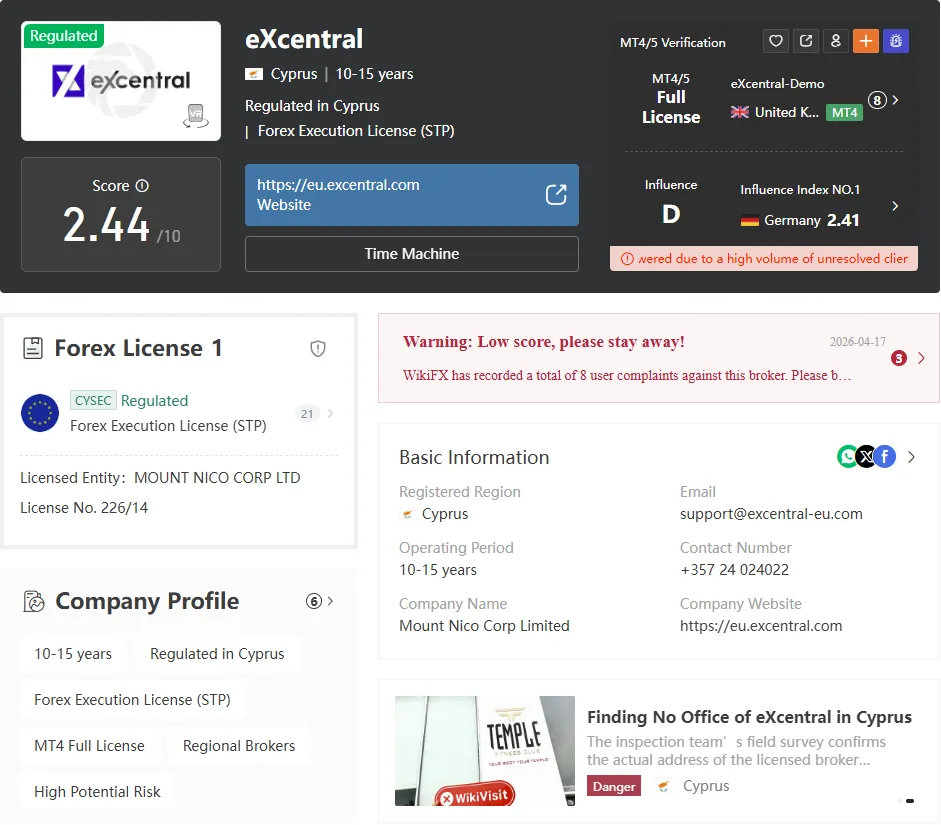Click the eXcentral logo image
The height and width of the screenshot is (825, 941).
click(121, 81)
